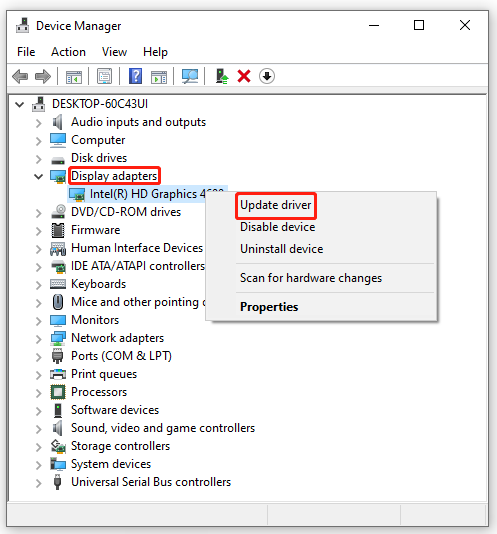Select IDE ATA/ATAPI controllers text

click(138, 266)
